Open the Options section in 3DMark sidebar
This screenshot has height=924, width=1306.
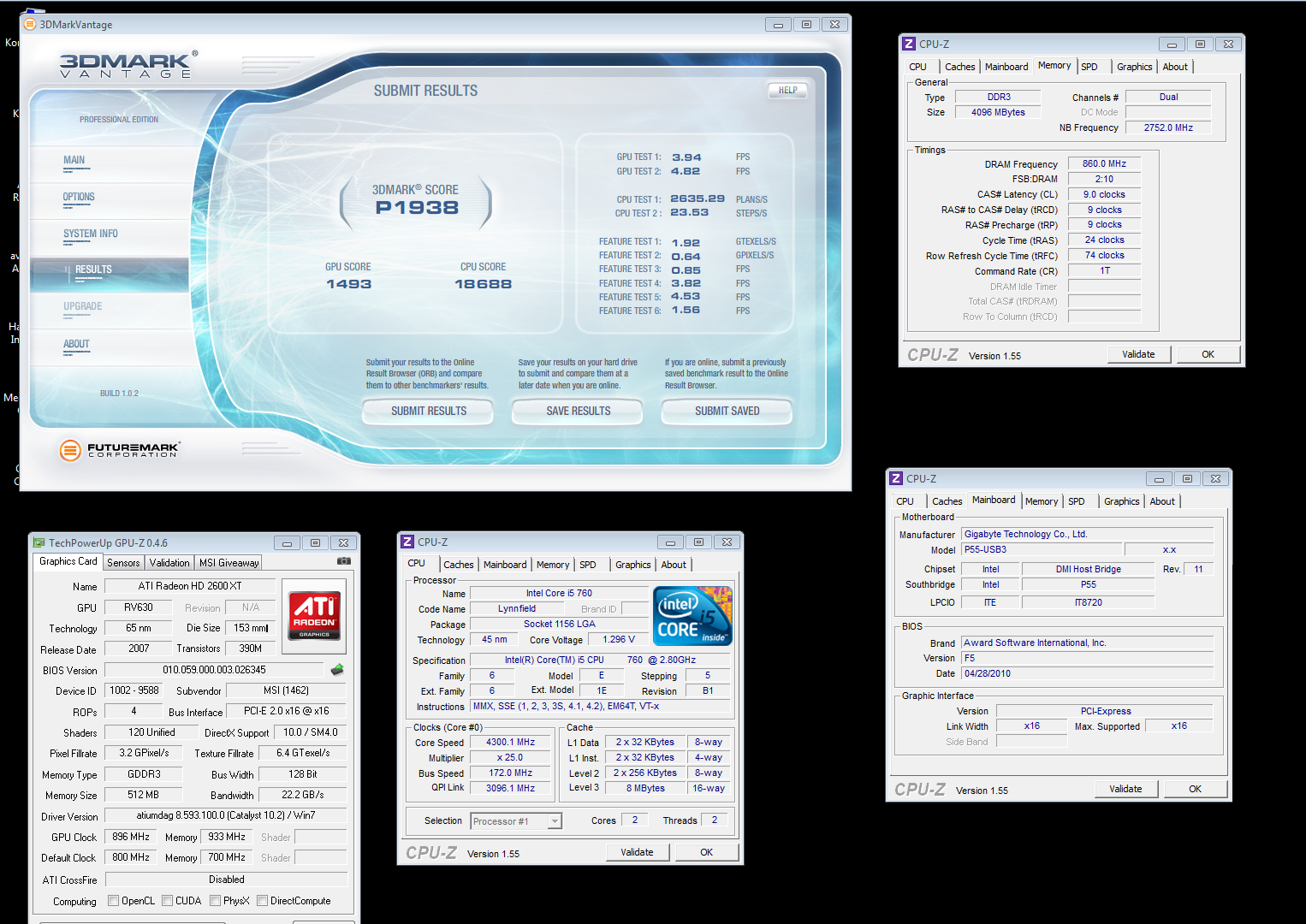coord(110,199)
